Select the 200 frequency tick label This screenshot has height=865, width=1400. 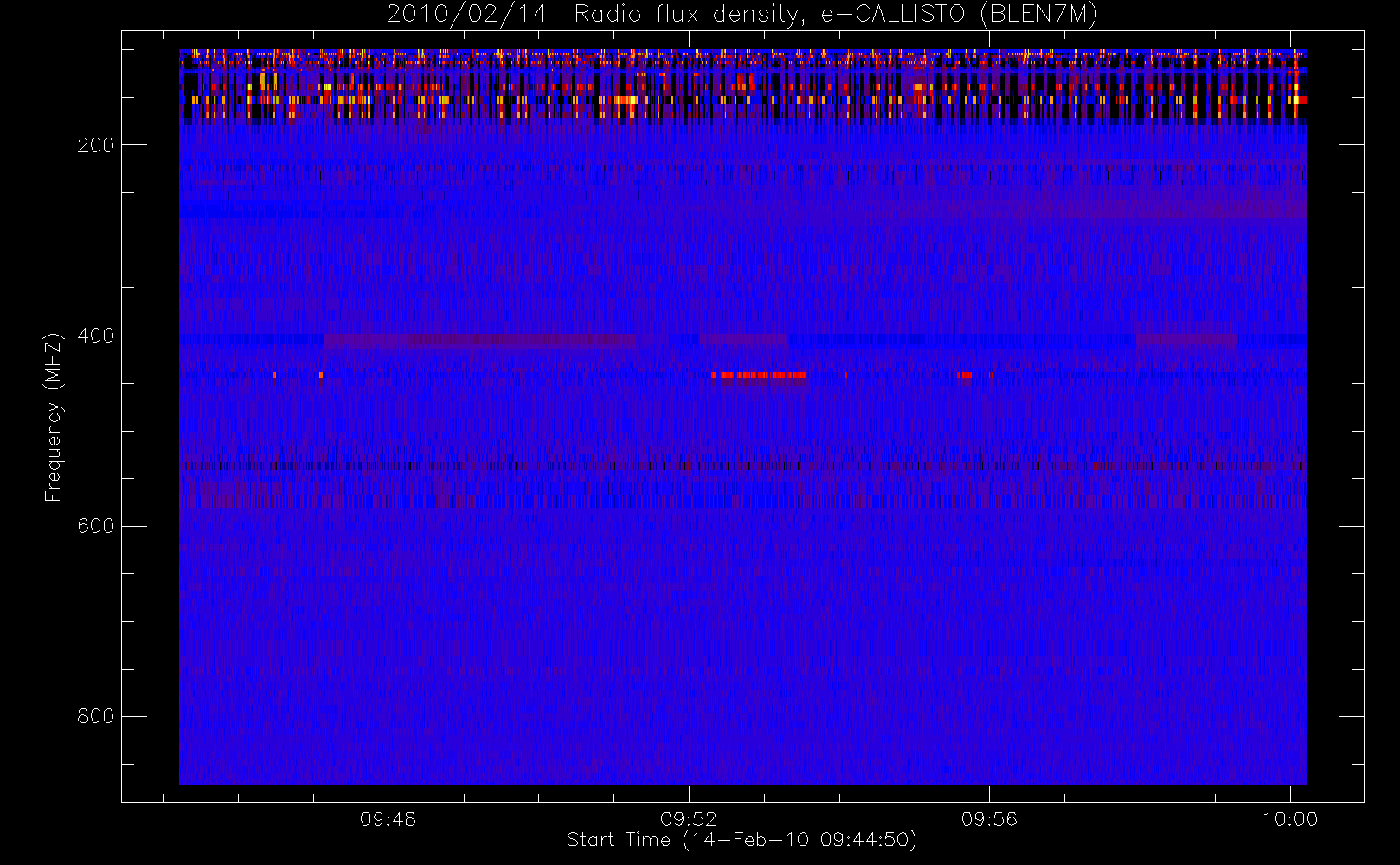coord(95,145)
